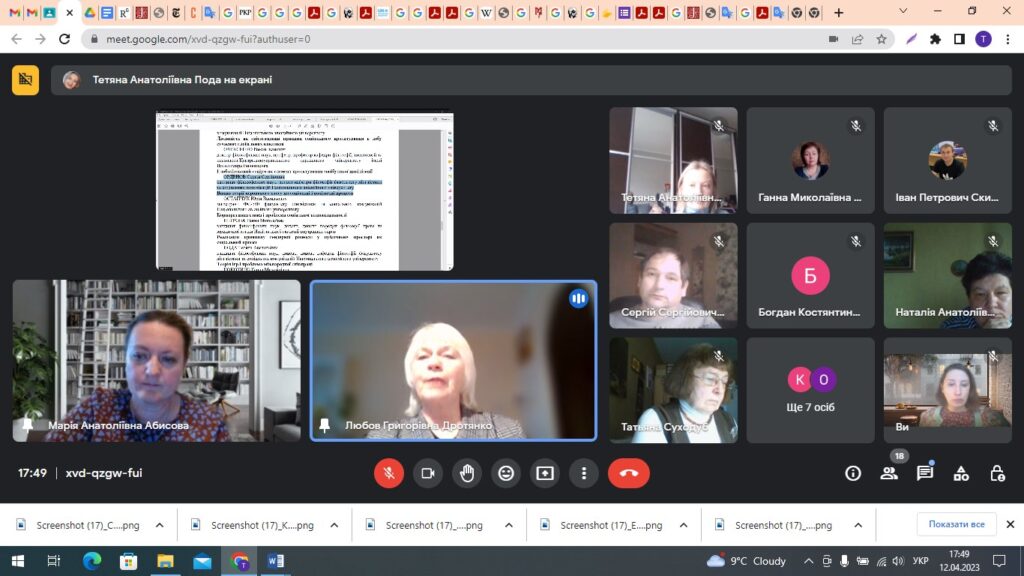The width and height of the screenshot is (1024, 576).
Task: Unmute the microphone in the call bar
Action: pyautogui.click(x=389, y=473)
